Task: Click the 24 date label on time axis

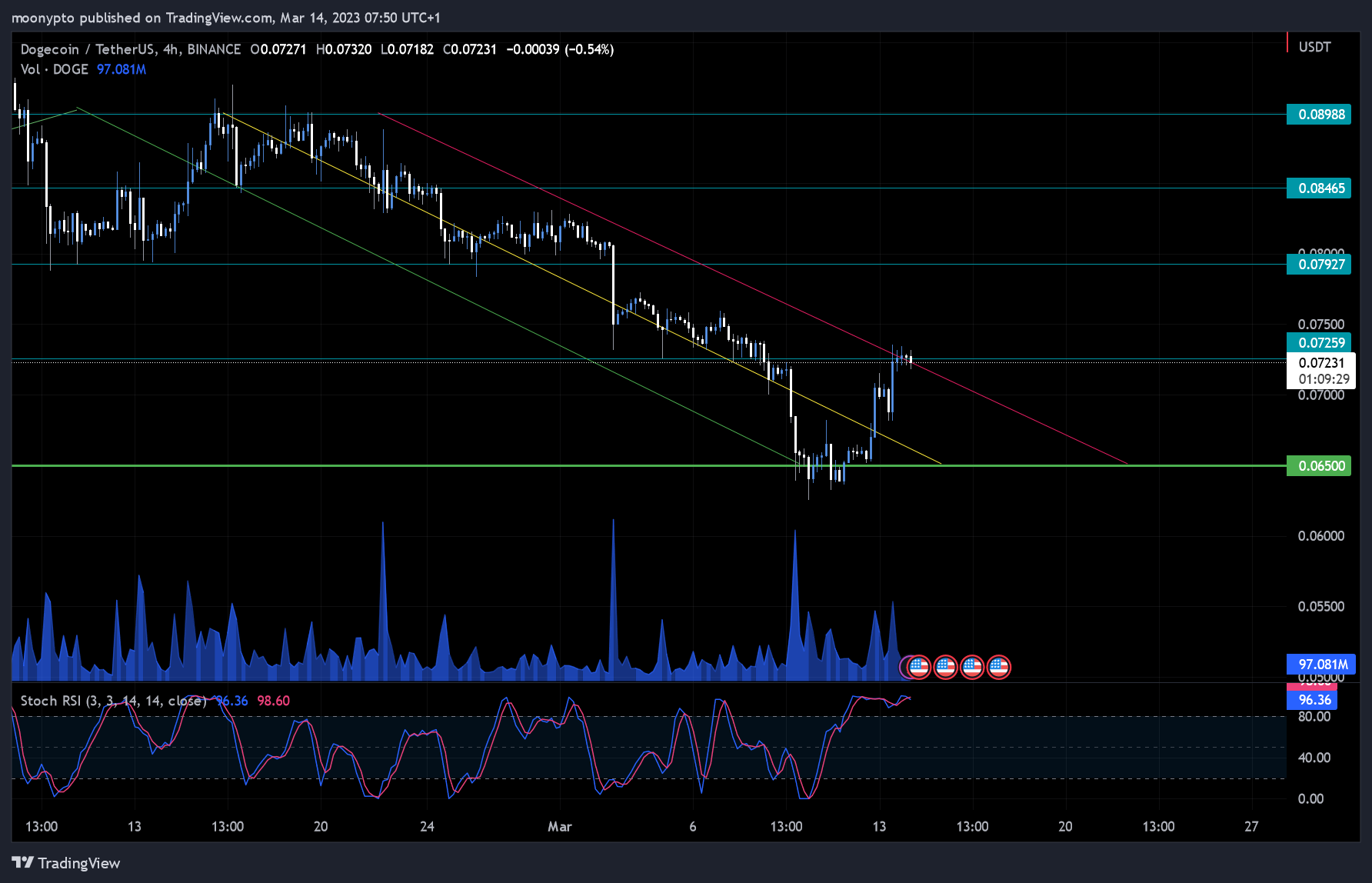Action: click(x=427, y=827)
